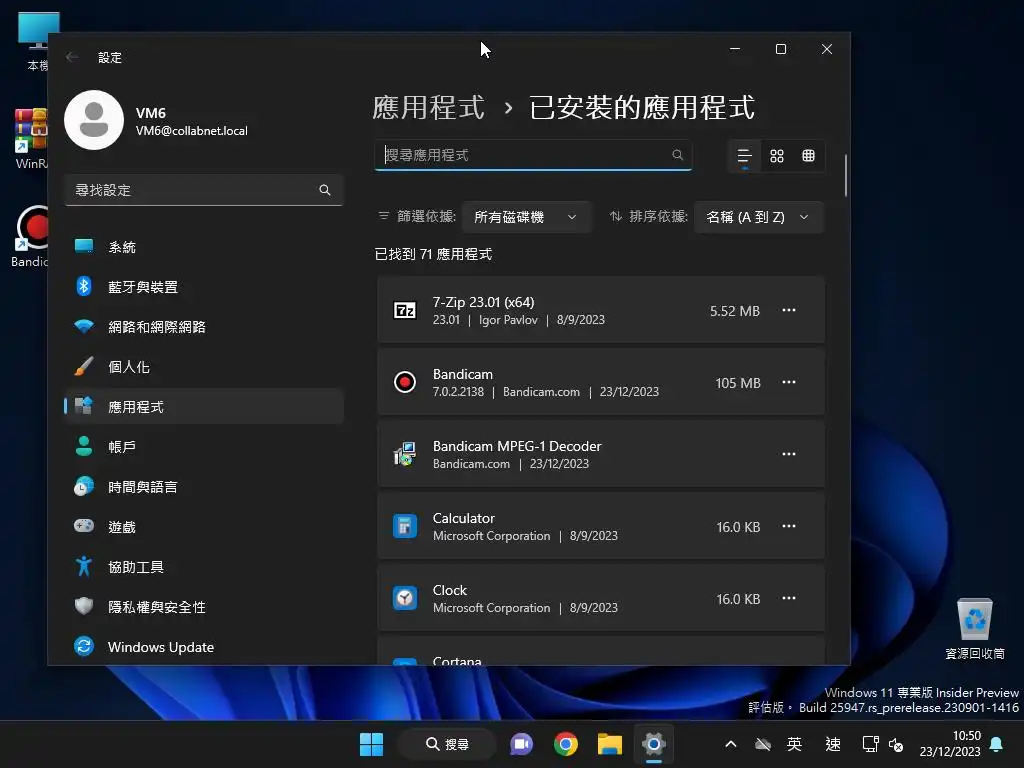Click the magnifier in 尋找設定 box
This screenshot has width=1024, height=768.
tap(325, 190)
